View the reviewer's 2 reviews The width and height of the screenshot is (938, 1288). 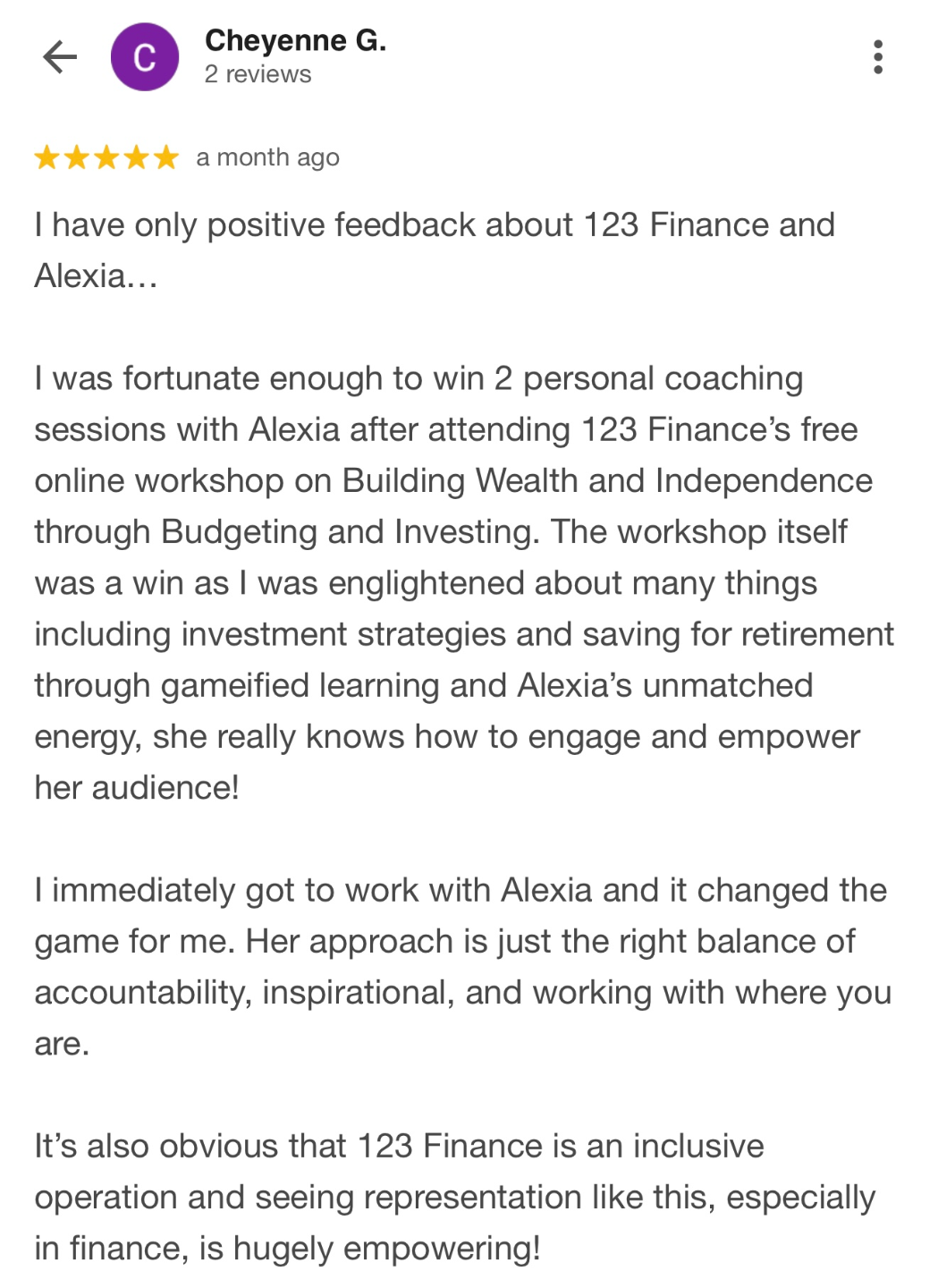click(258, 74)
